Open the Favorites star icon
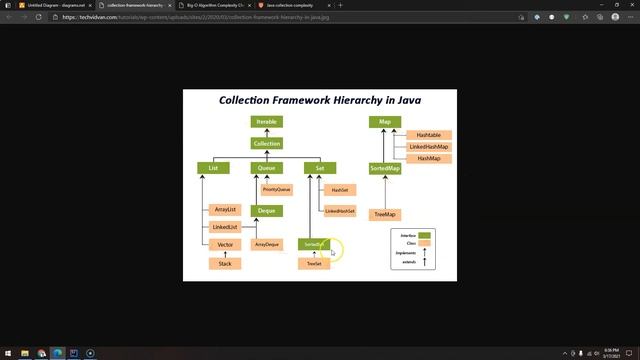The height and width of the screenshot is (360, 640). click(x=585, y=17)
